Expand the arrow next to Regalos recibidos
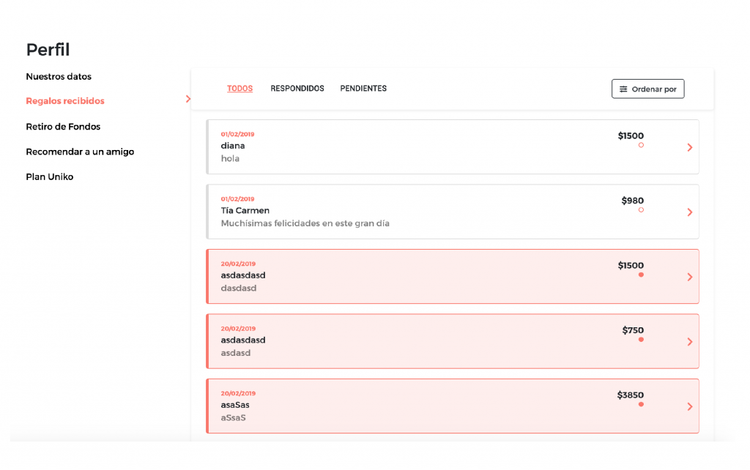The height and width of the screenshot is (470, 750). 188,99
